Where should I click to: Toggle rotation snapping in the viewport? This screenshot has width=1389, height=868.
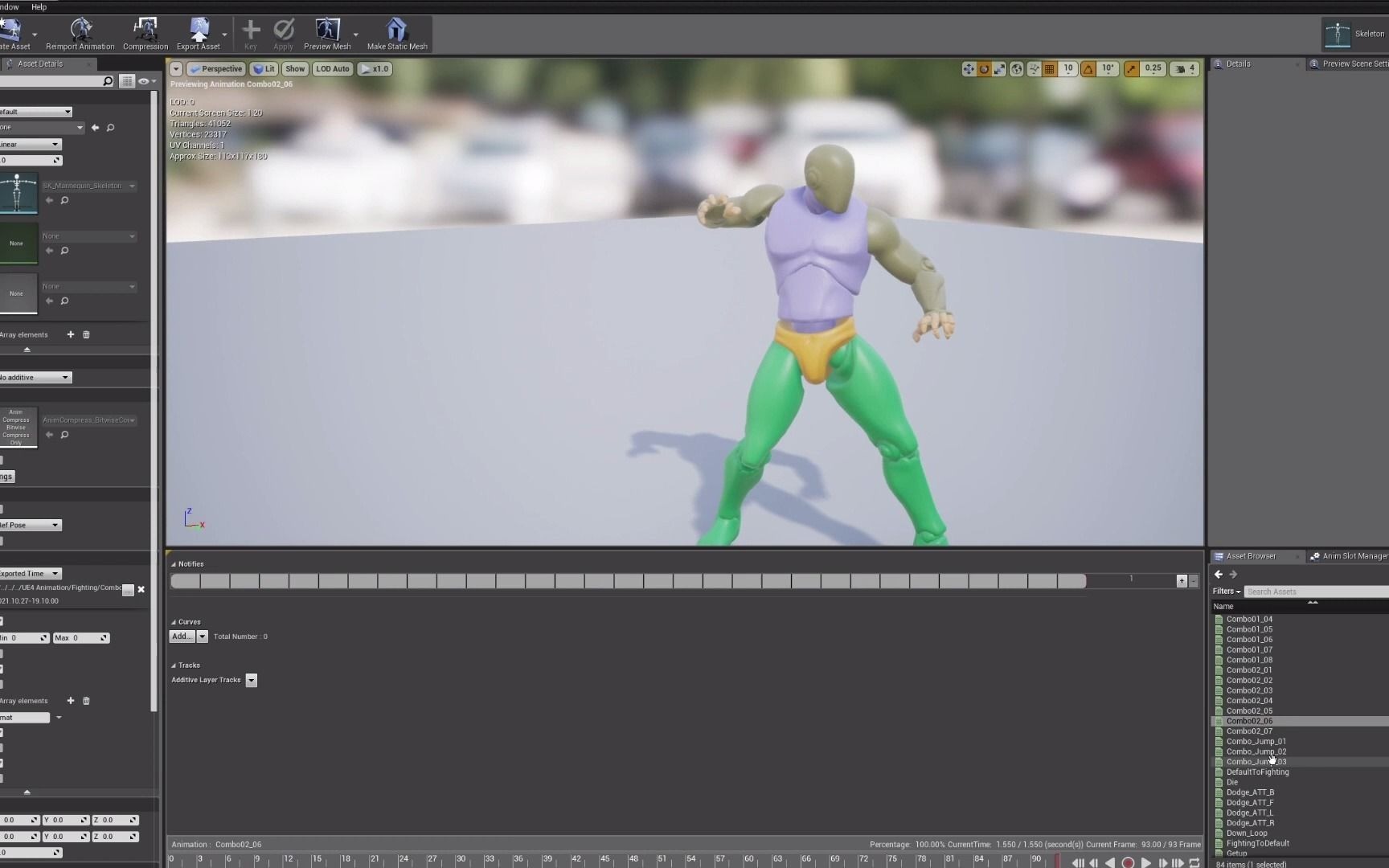[1088, 68]
